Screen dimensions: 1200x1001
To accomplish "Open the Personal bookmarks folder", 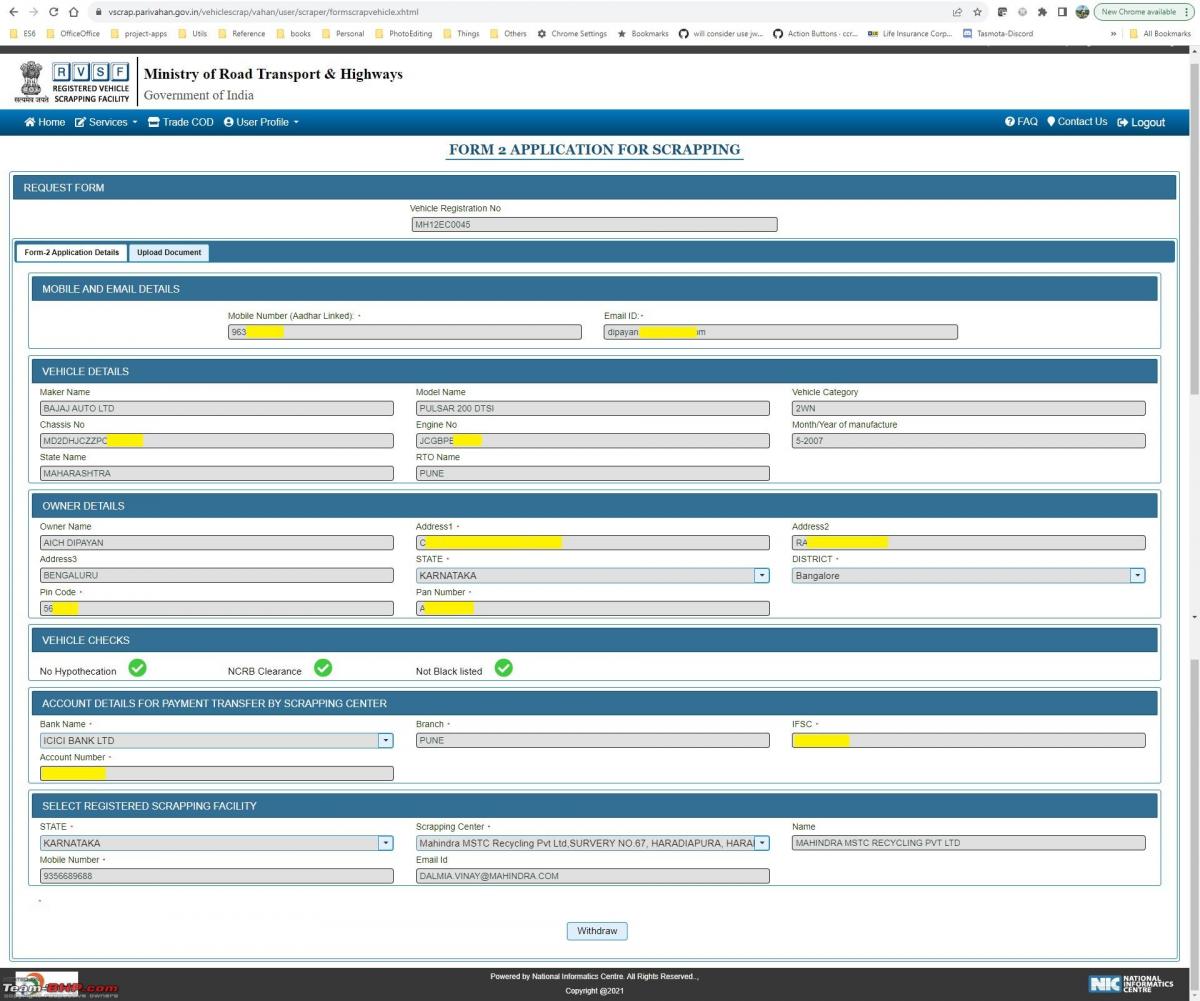I will pos(343,33).
